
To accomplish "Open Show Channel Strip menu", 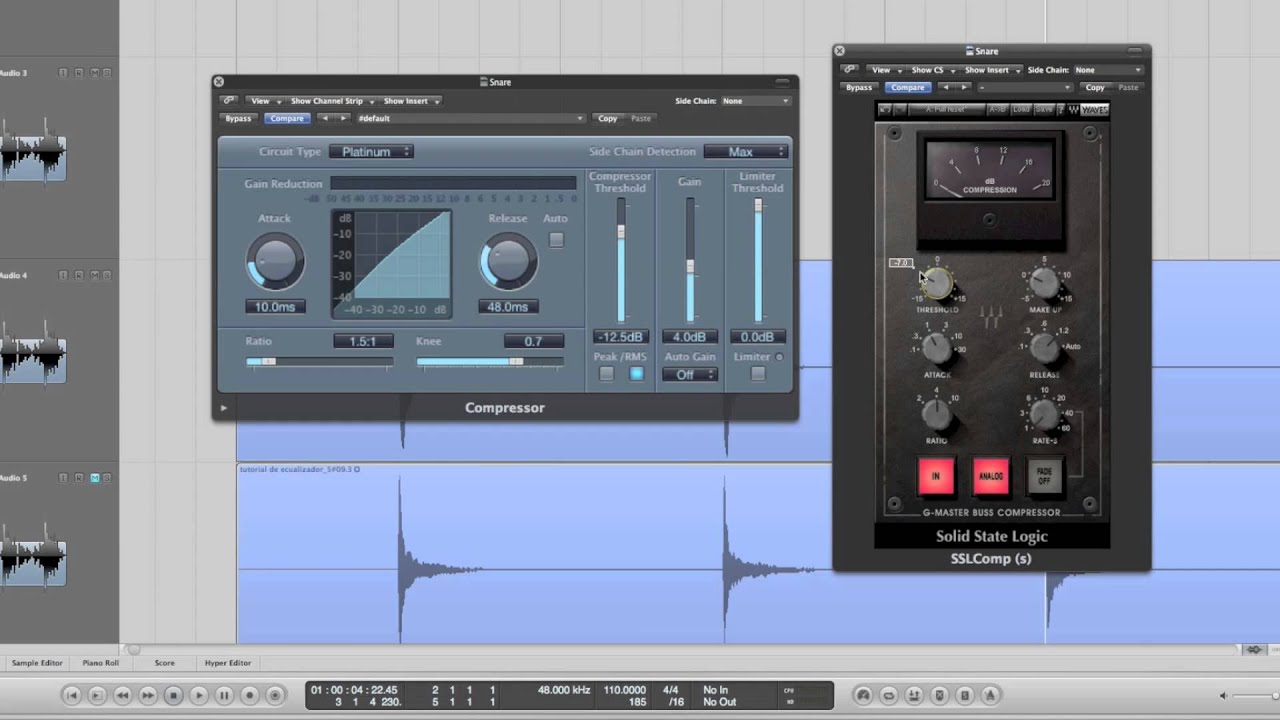I will [331, 101].
